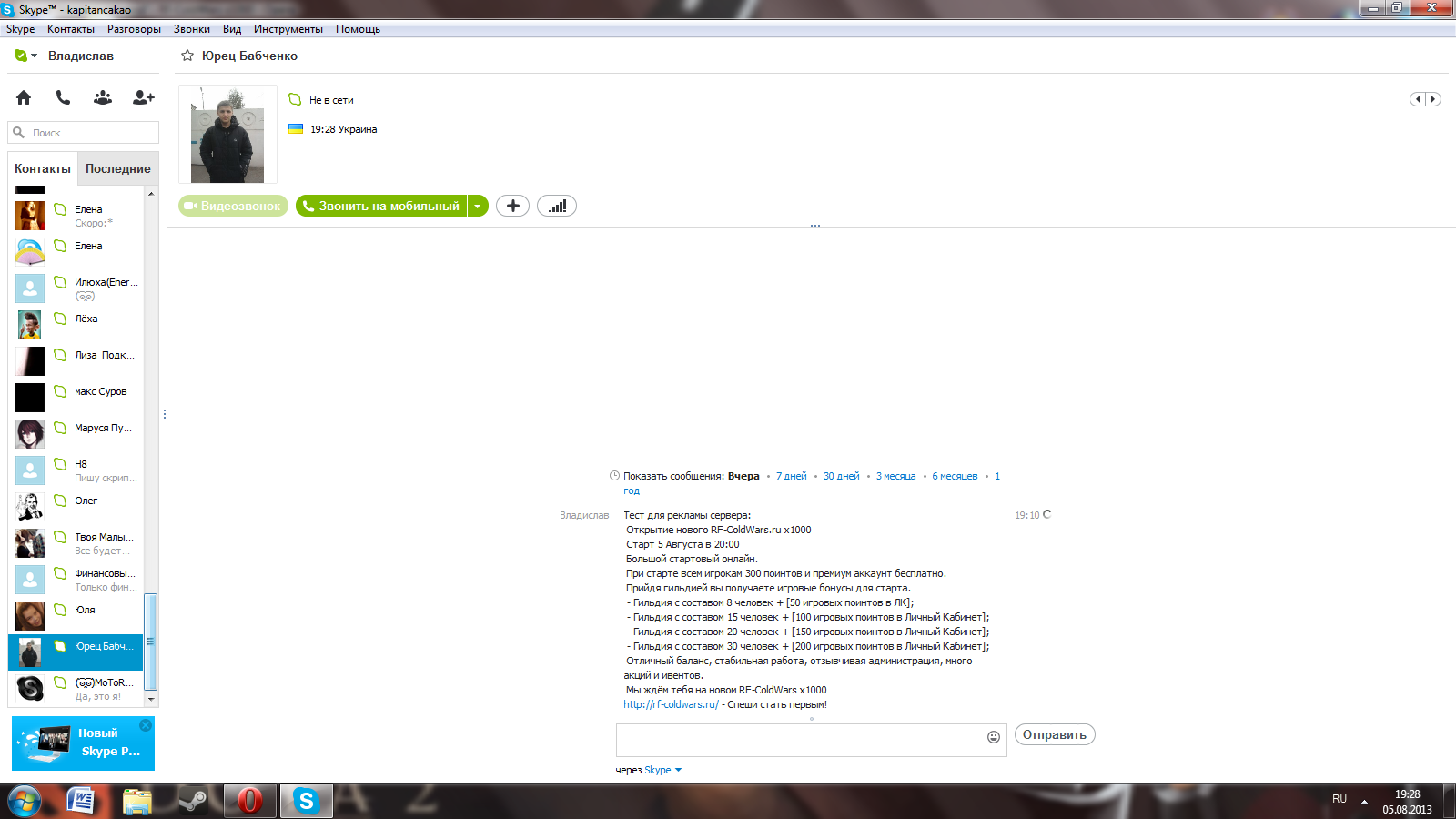Screen dimensions: 1456x819
Task: Open the Skype menu
Action: tap(20, 29)
